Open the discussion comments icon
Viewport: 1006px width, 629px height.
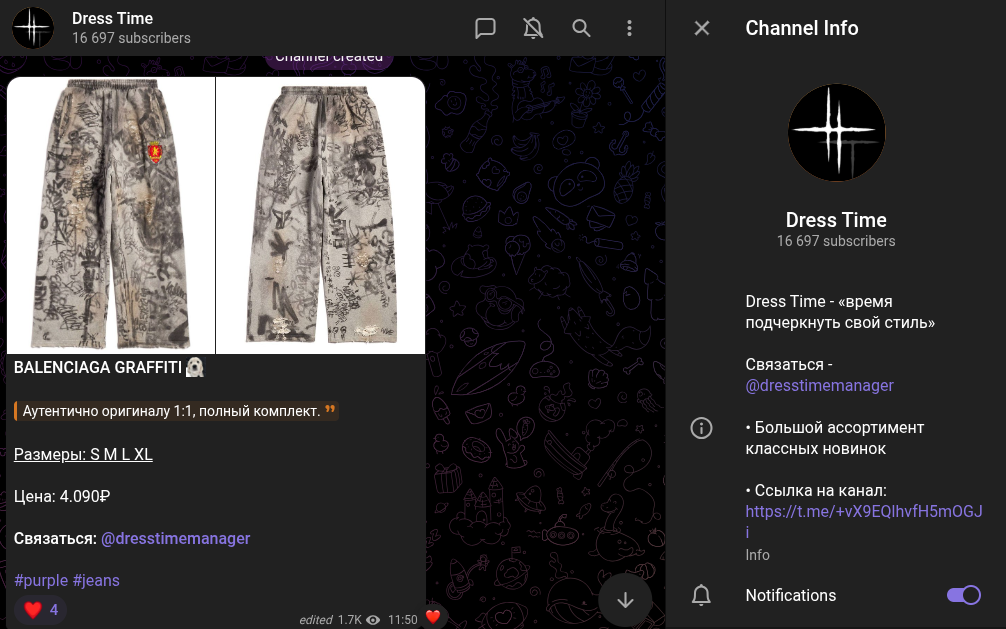486,28
